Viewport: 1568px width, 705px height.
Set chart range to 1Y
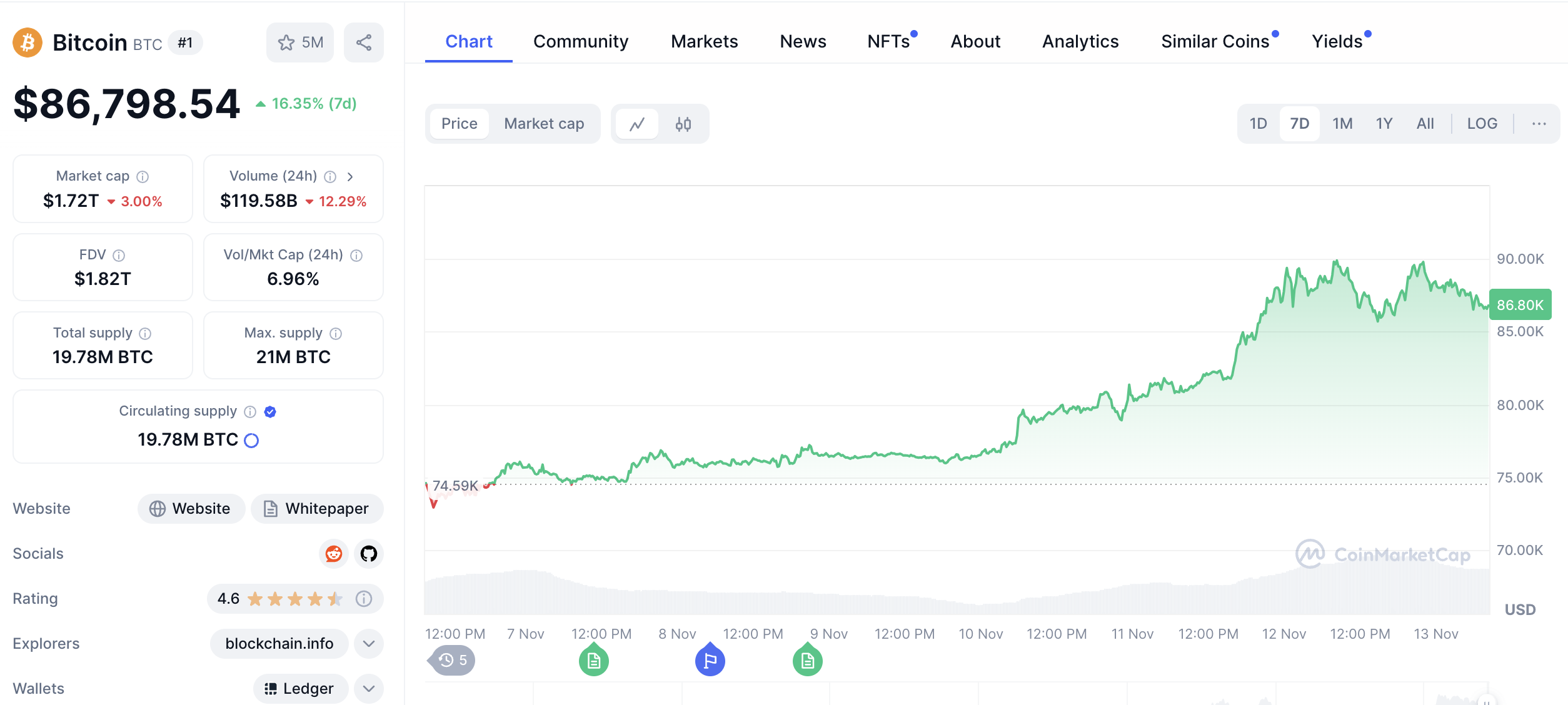1384,124
